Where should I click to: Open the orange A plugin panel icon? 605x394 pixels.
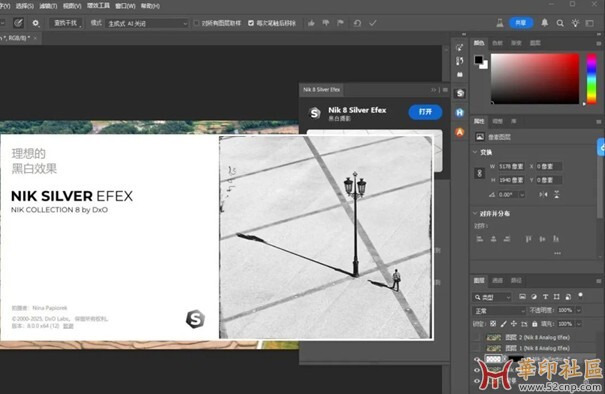[460, 132]
